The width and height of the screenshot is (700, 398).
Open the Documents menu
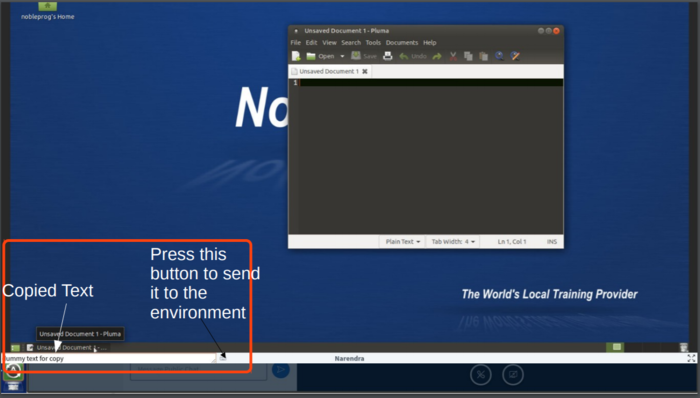[402, 43]
